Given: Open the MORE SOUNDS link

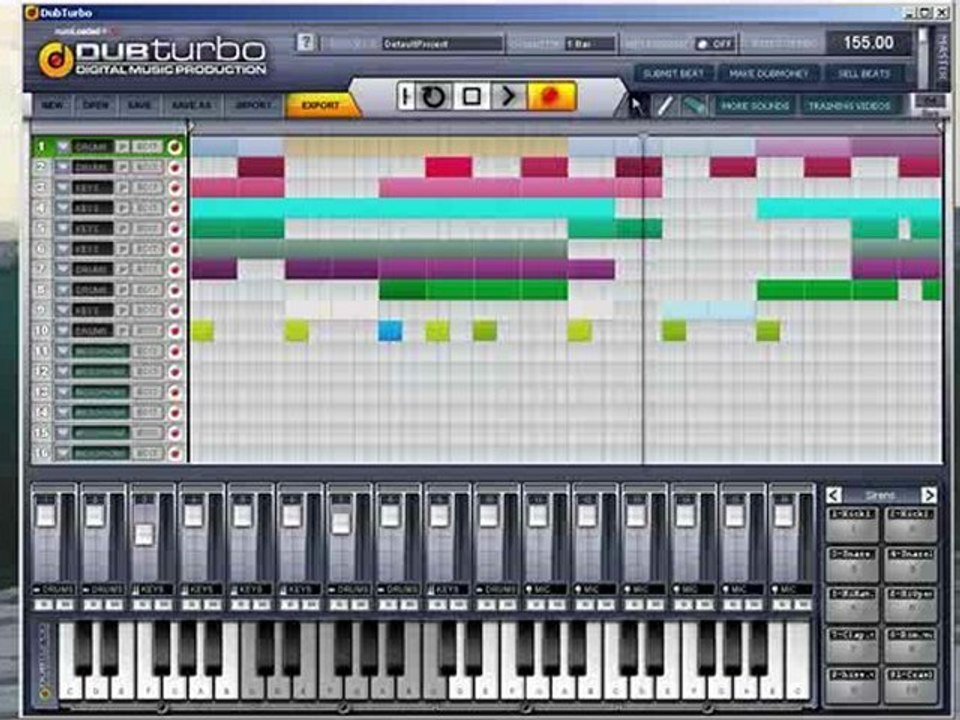Looking at the screenshot, I should [x=755, y=106].
